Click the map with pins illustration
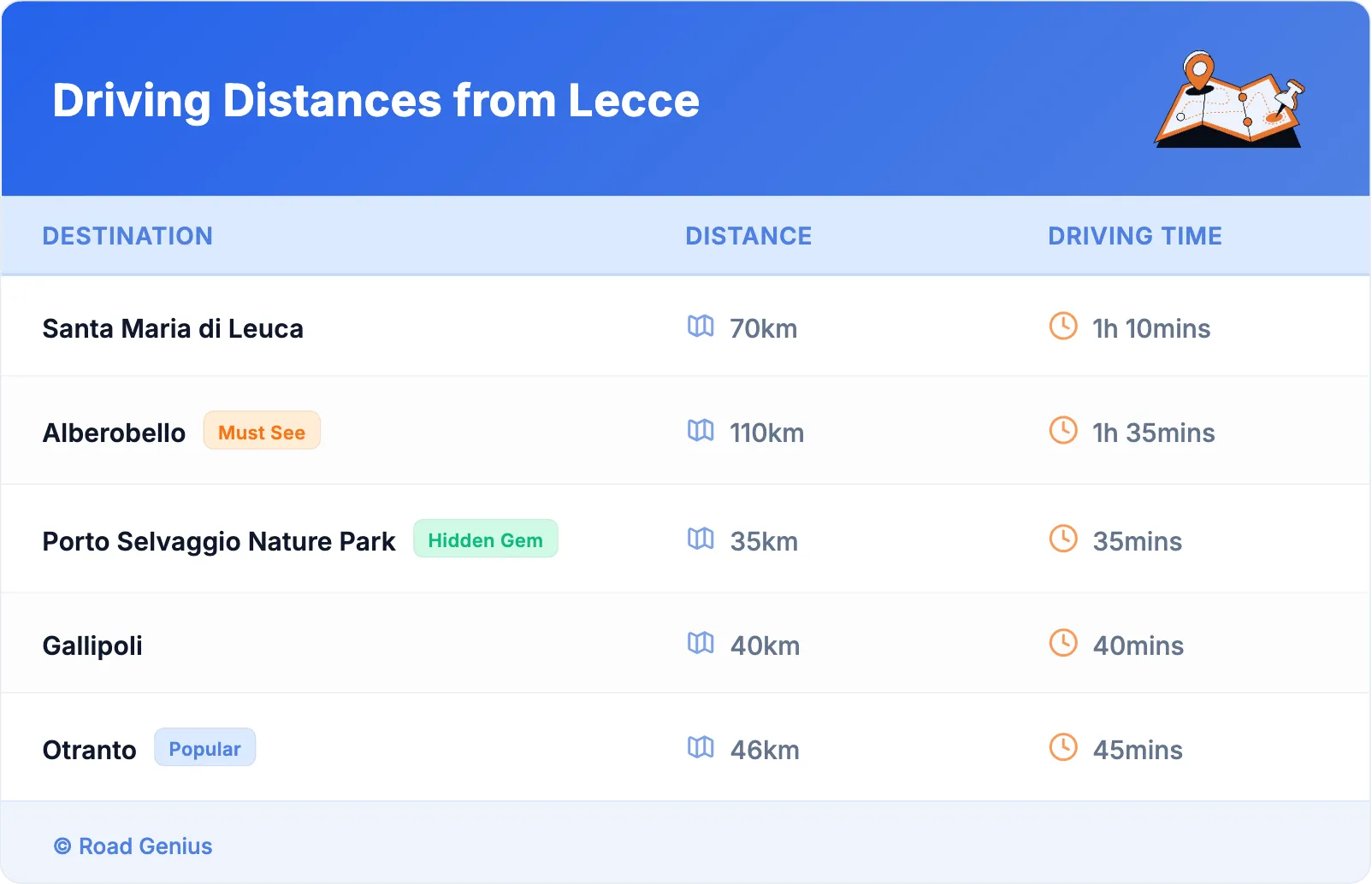1372x884 pixels. point(1229,99)
